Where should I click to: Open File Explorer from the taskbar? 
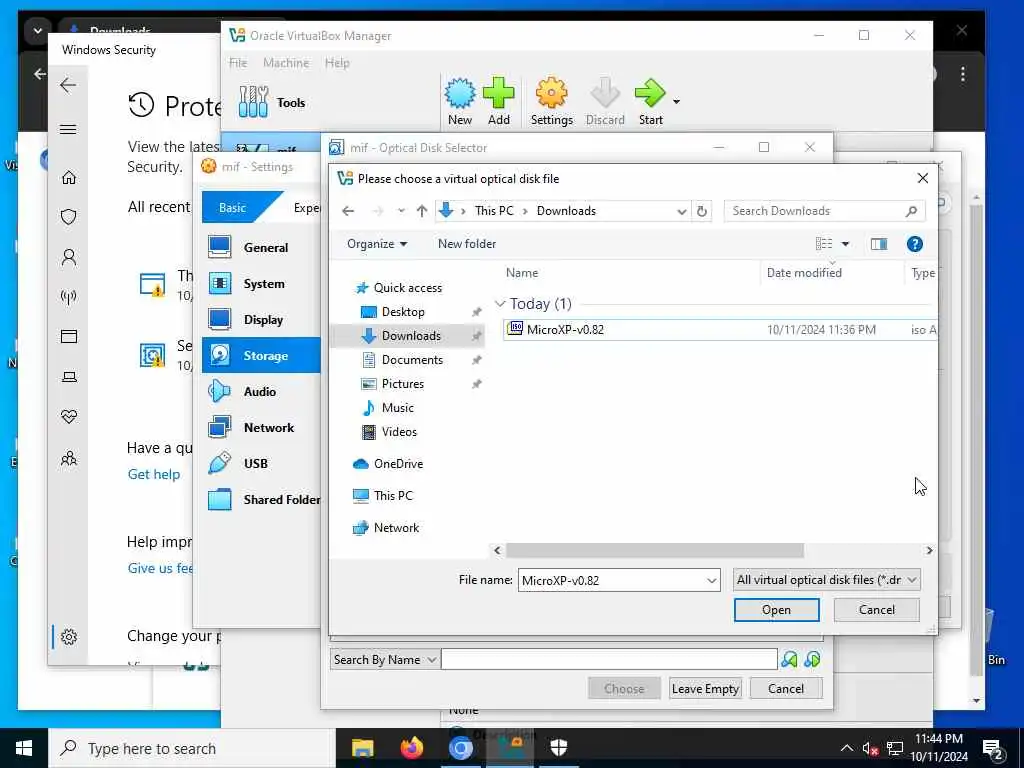click(362, 748)
